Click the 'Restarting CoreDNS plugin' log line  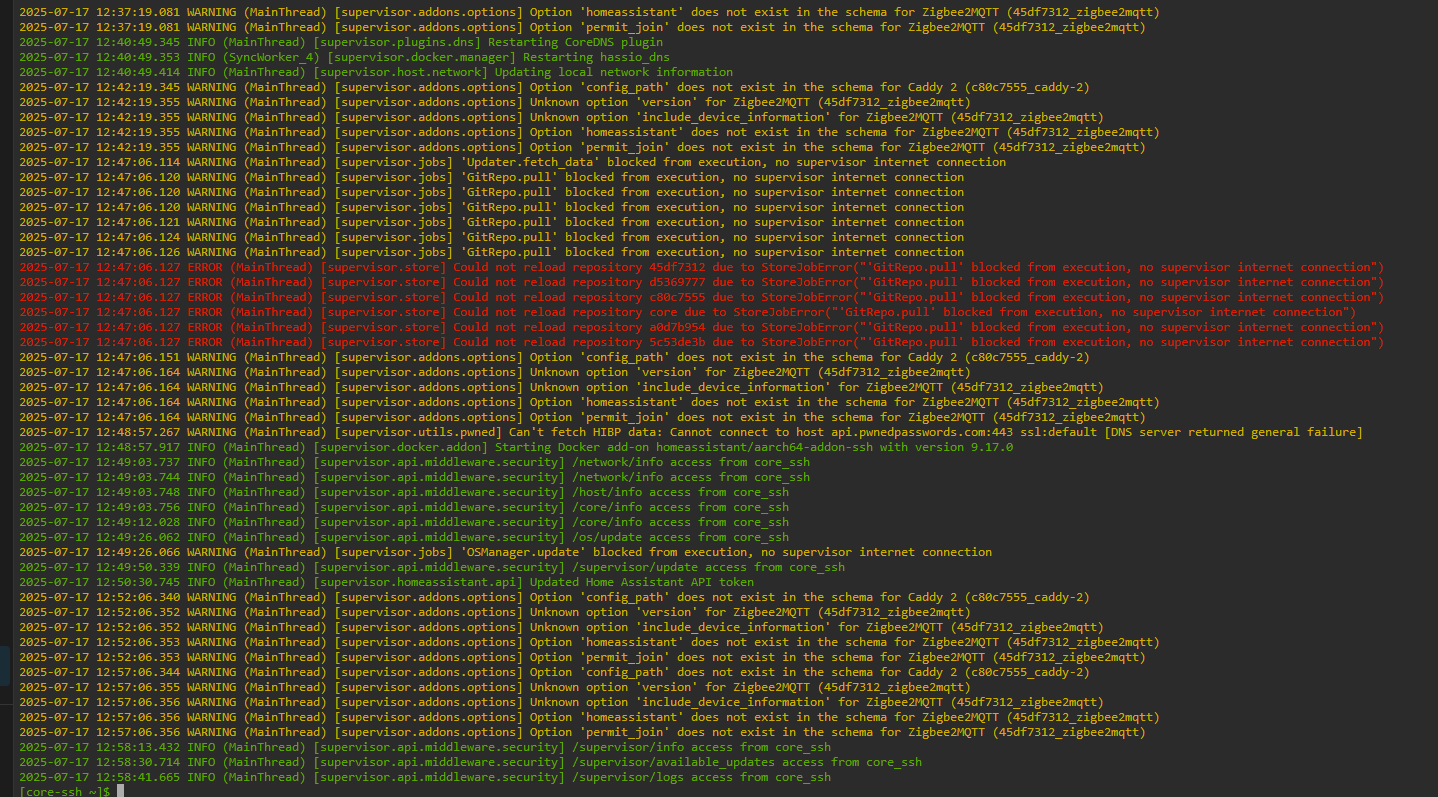[x=341, y=42]
